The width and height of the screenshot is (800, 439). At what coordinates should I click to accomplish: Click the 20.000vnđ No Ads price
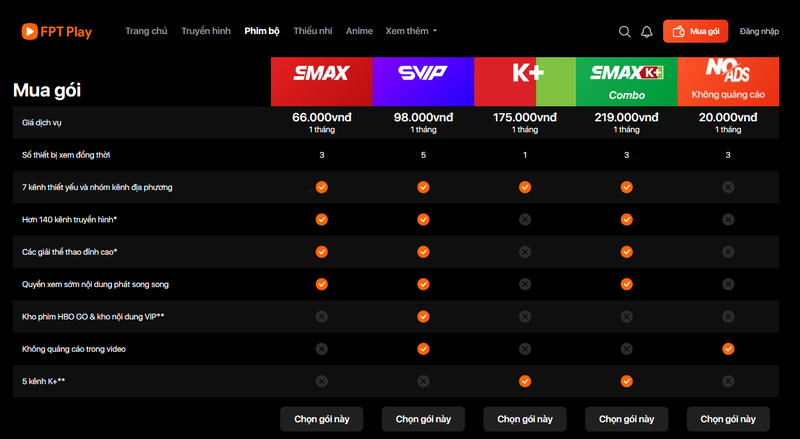click(728, 117)
